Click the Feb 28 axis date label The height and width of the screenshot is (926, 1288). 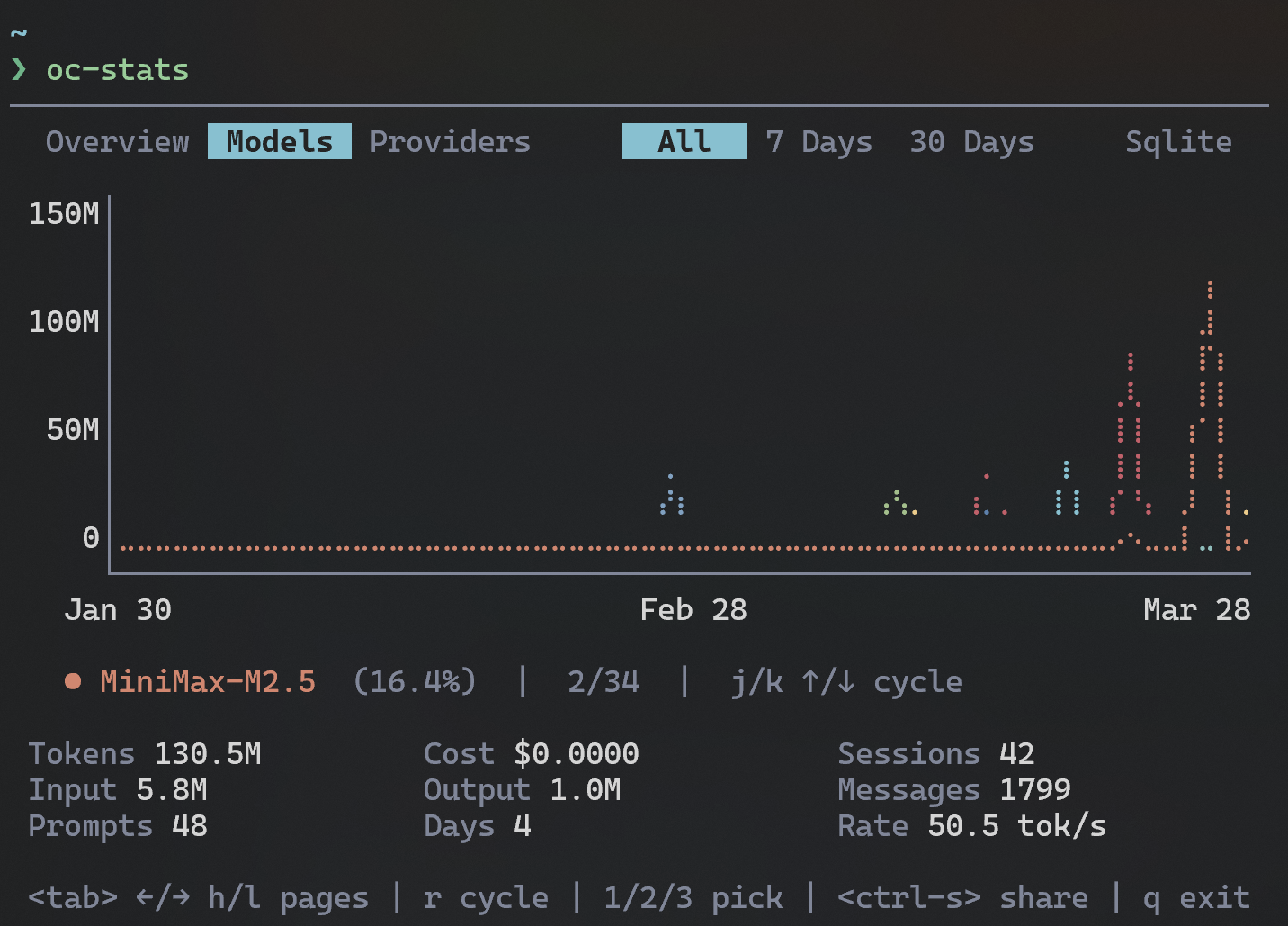point(693,610)
